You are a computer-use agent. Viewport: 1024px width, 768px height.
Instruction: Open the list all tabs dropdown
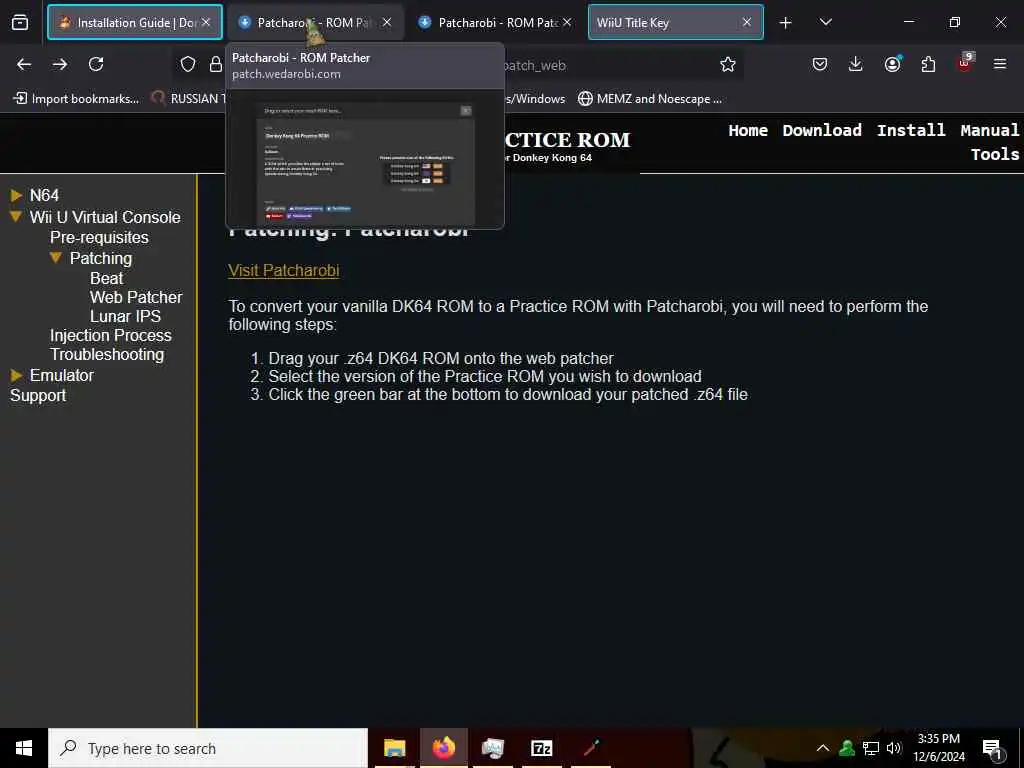825,22
